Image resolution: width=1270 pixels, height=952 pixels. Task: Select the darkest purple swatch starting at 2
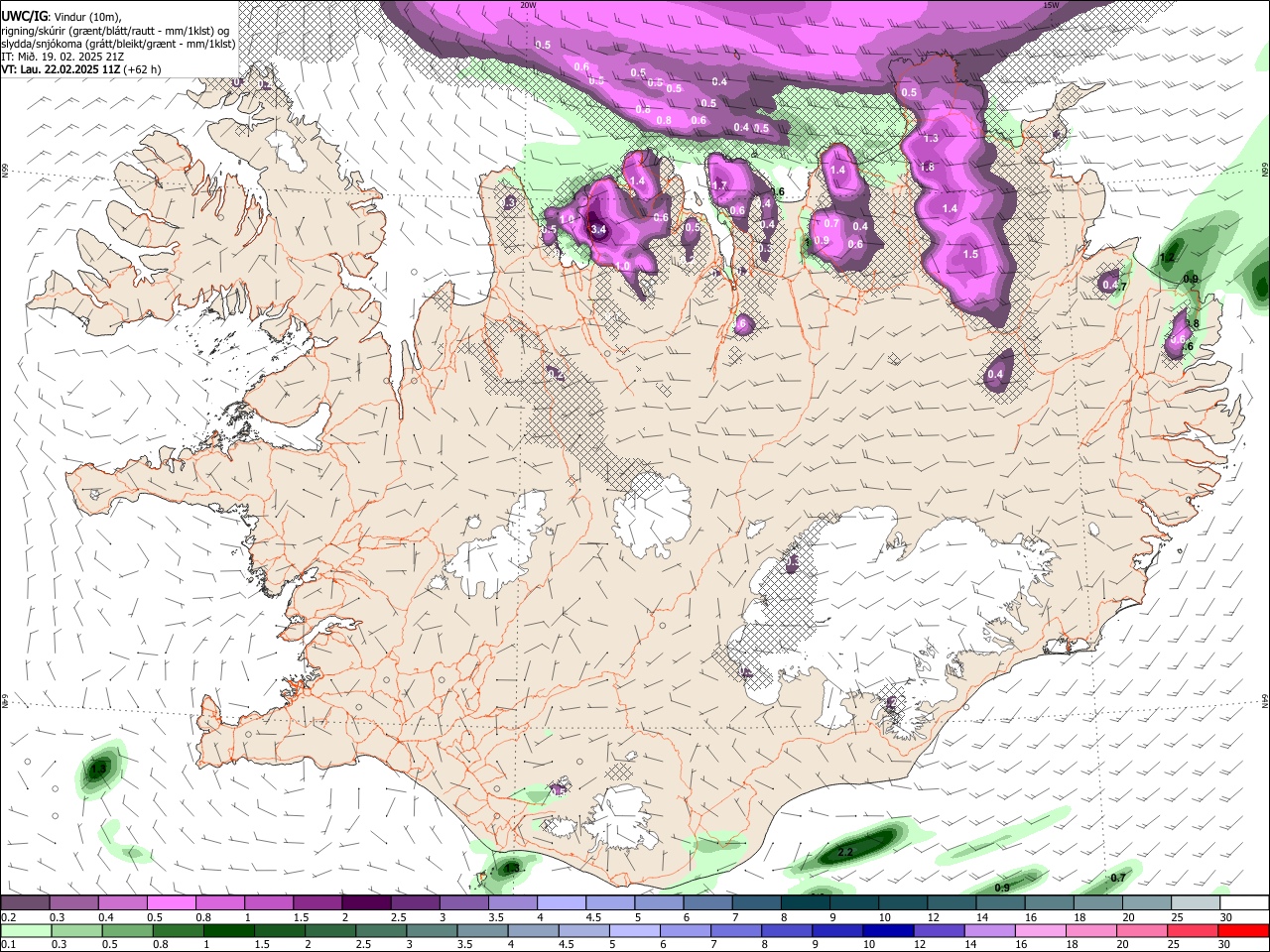click(x=366, y=903)
